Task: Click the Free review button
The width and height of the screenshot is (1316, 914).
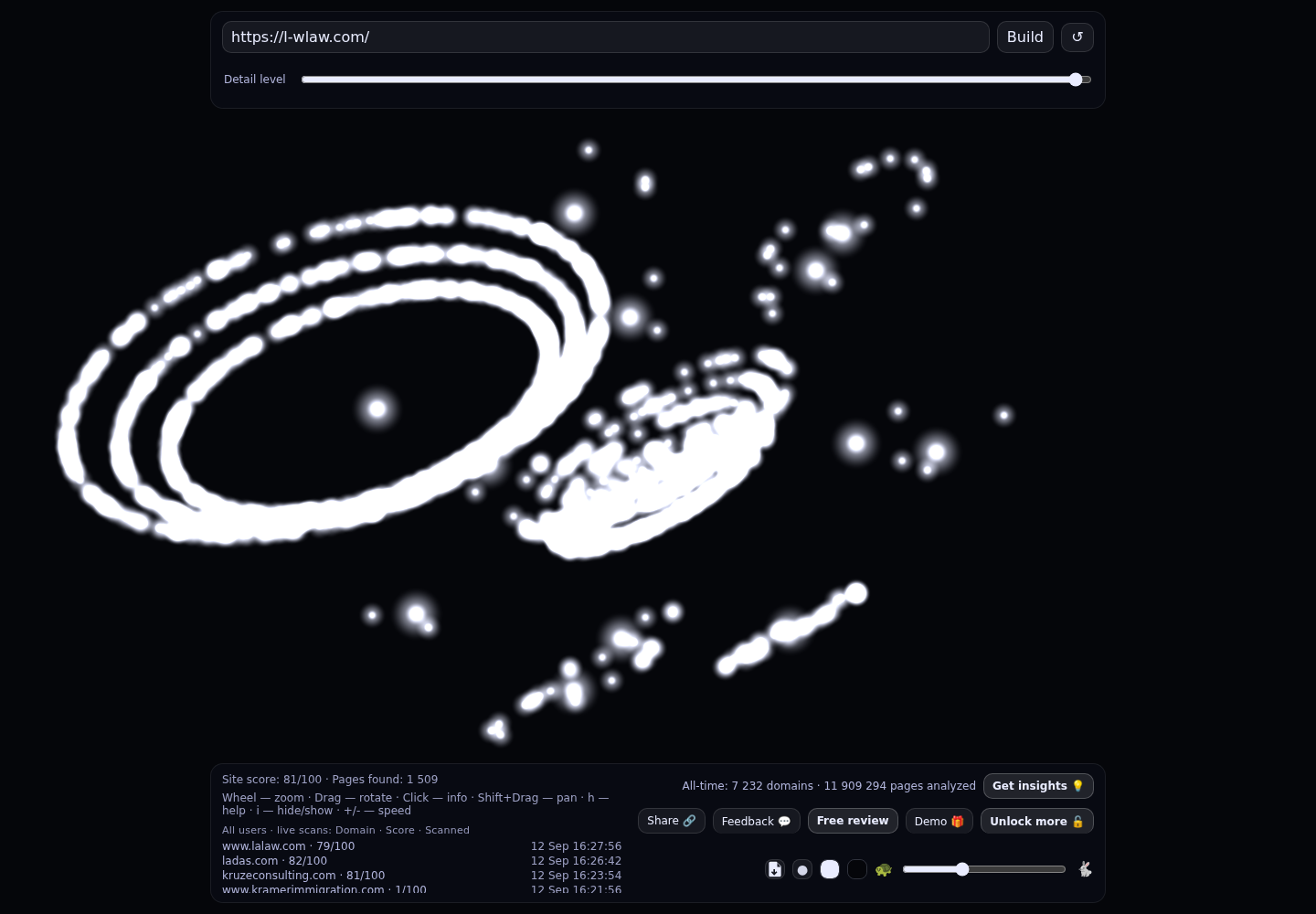Action: pyautogui.click(x=853, y=821)
